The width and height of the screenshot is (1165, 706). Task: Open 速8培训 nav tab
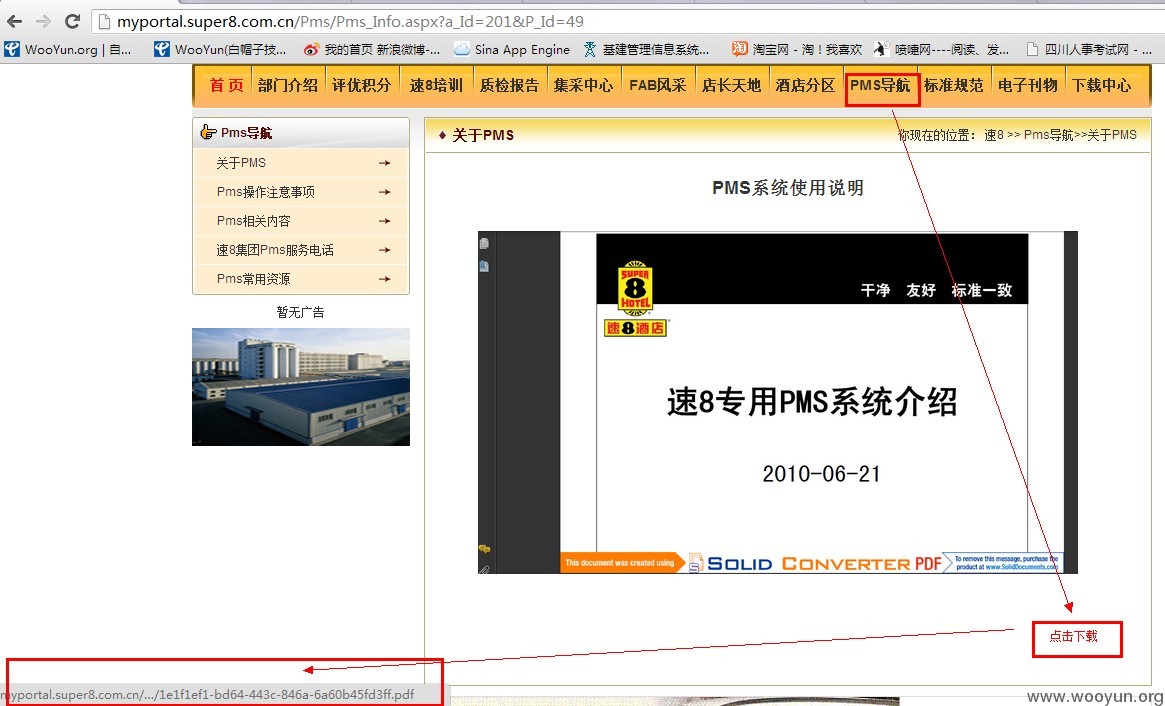[x=435, y=85]
